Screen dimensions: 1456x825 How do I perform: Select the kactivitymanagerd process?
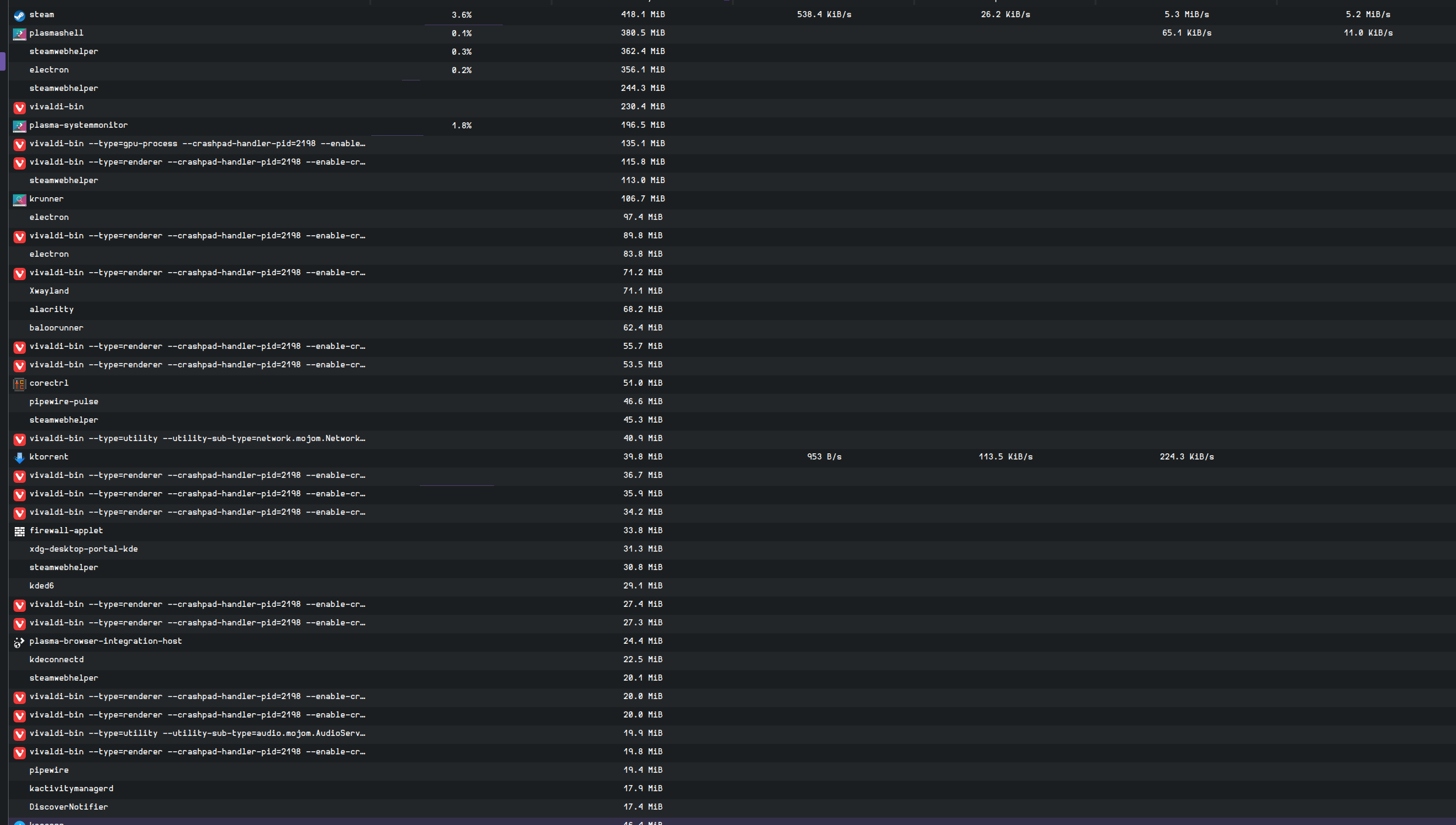[x=71, y=788]
